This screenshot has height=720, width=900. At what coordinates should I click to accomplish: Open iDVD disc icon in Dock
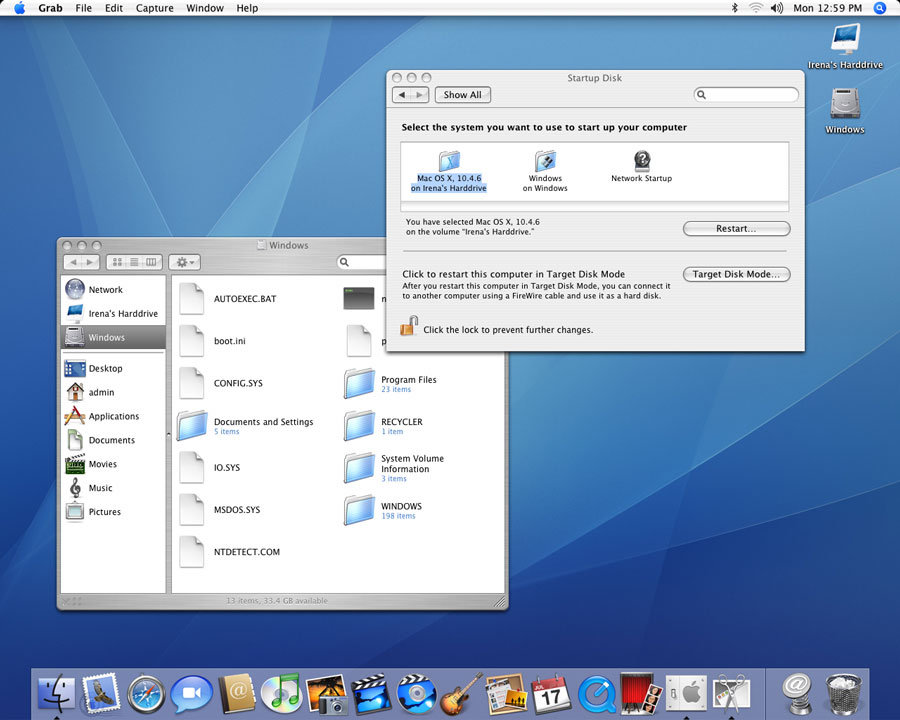pyautogui.click(x=416, y=694)
